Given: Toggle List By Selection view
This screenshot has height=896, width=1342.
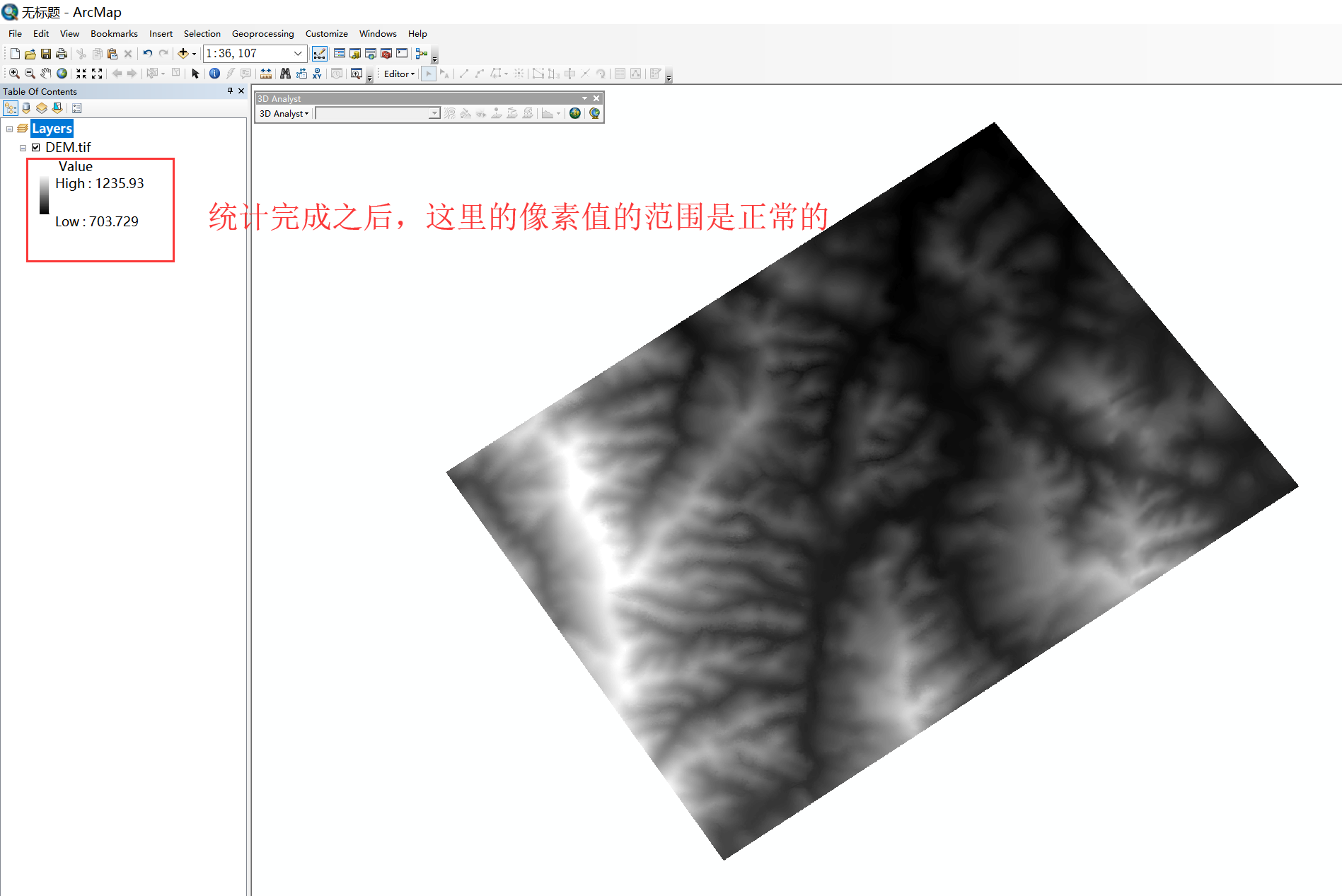Looking at the screenshot, I should tap(57, 108).
